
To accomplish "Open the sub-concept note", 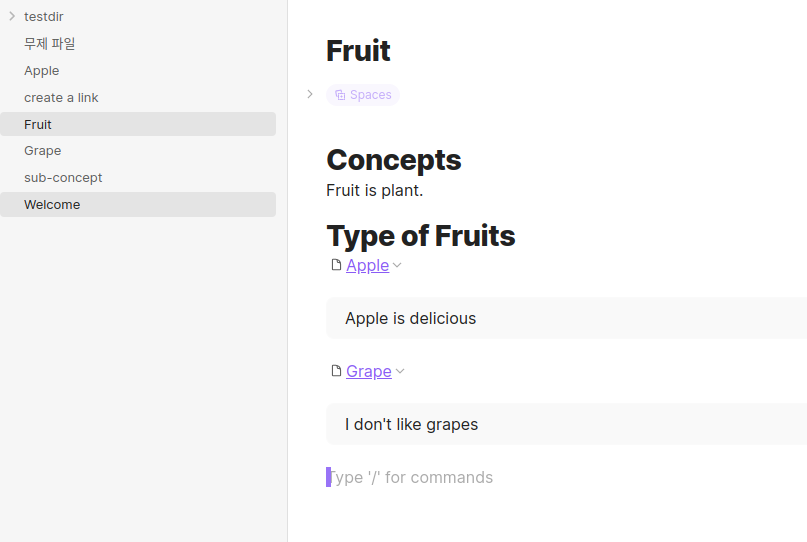I will pyautogui.click(x=63, y=177).
